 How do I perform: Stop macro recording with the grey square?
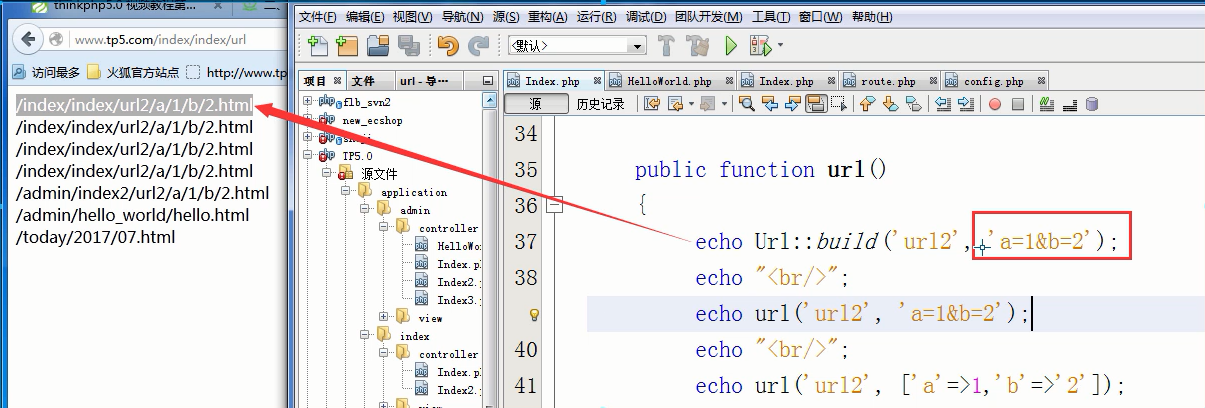click(x=1018, y=103)
